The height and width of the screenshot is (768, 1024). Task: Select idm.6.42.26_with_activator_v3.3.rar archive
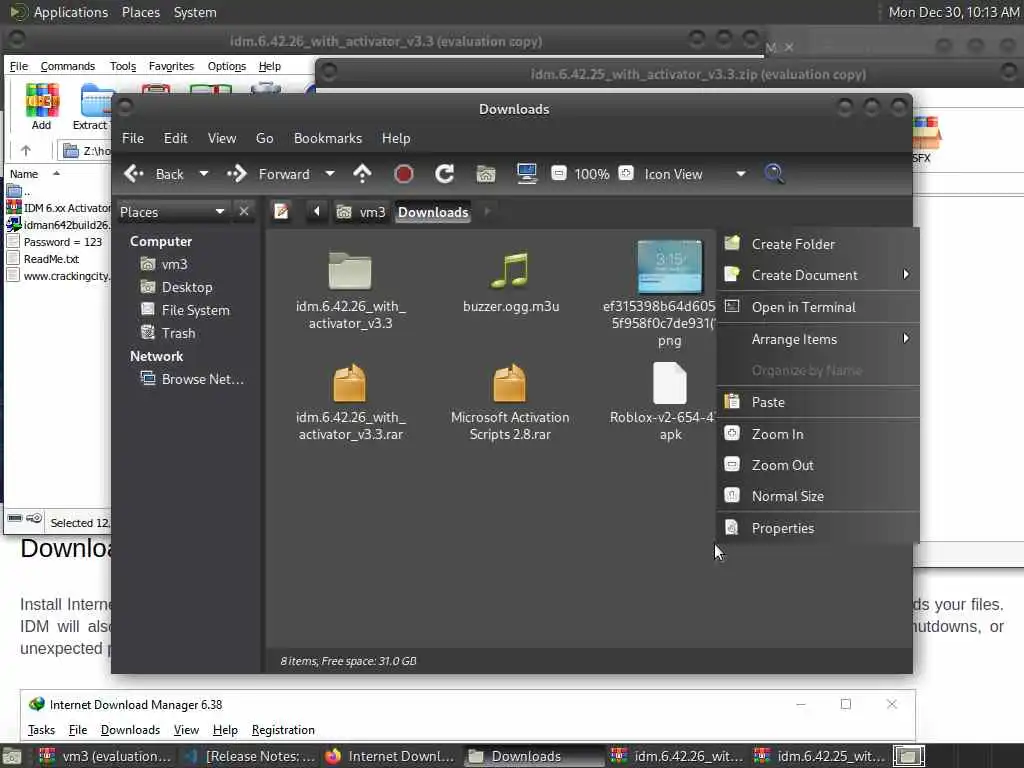pyautogui.click(x=350, y=402)
